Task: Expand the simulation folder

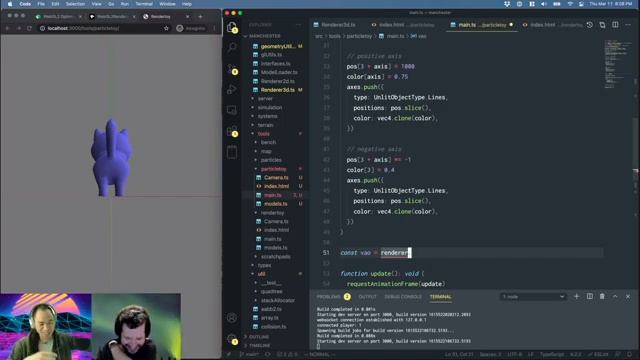Action: coord(269,107)
